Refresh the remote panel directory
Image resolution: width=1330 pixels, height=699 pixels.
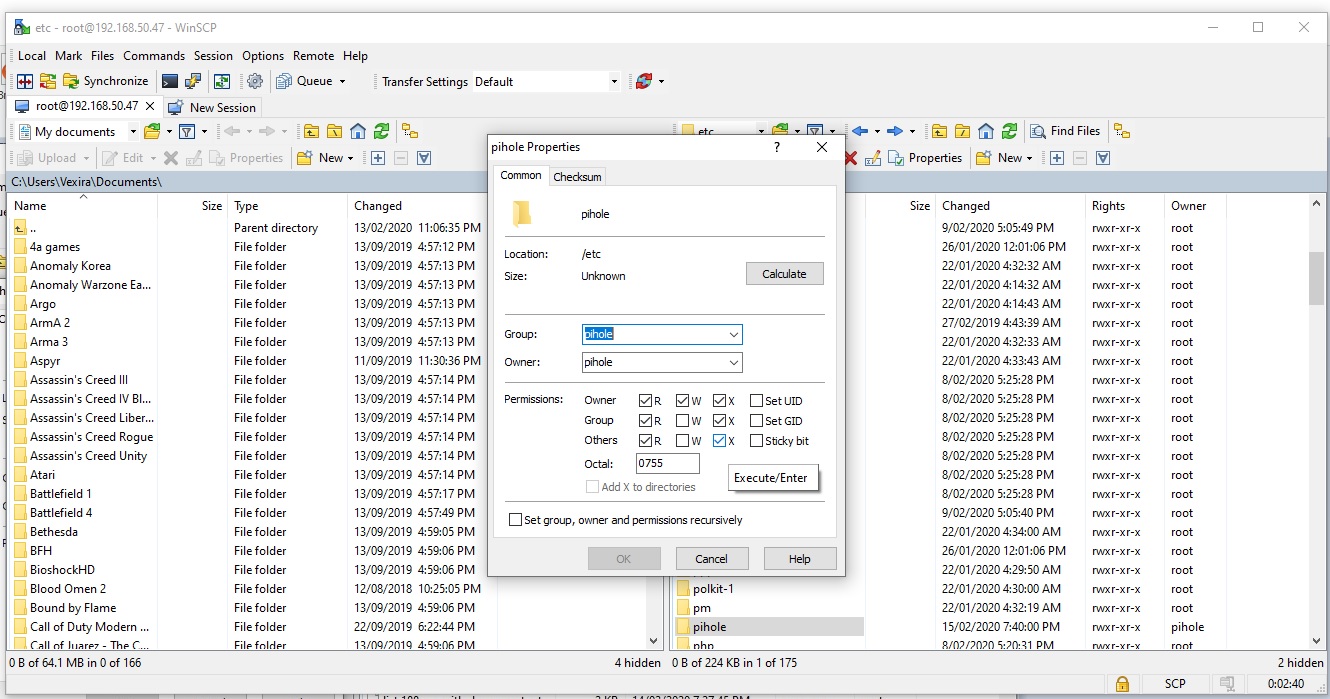pyautogui.click(x=1009, y=131)
